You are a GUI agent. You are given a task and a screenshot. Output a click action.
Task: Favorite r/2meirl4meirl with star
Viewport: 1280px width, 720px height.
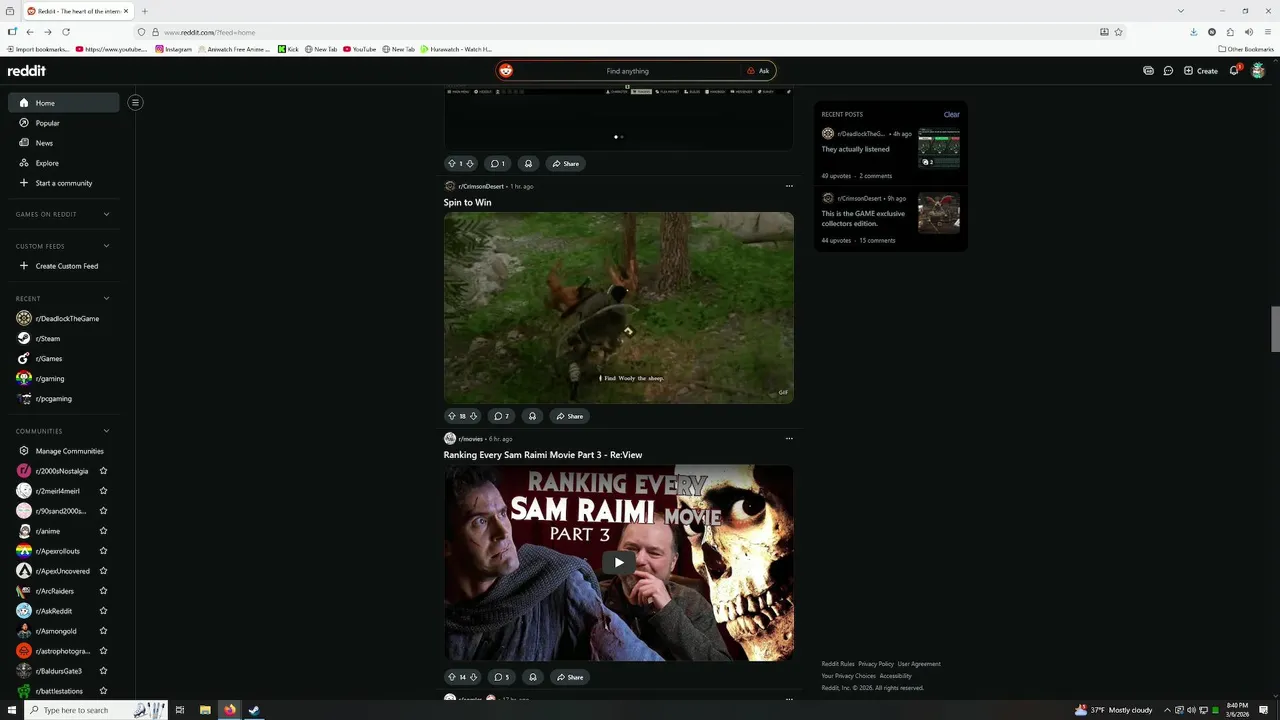coord(103,491)
